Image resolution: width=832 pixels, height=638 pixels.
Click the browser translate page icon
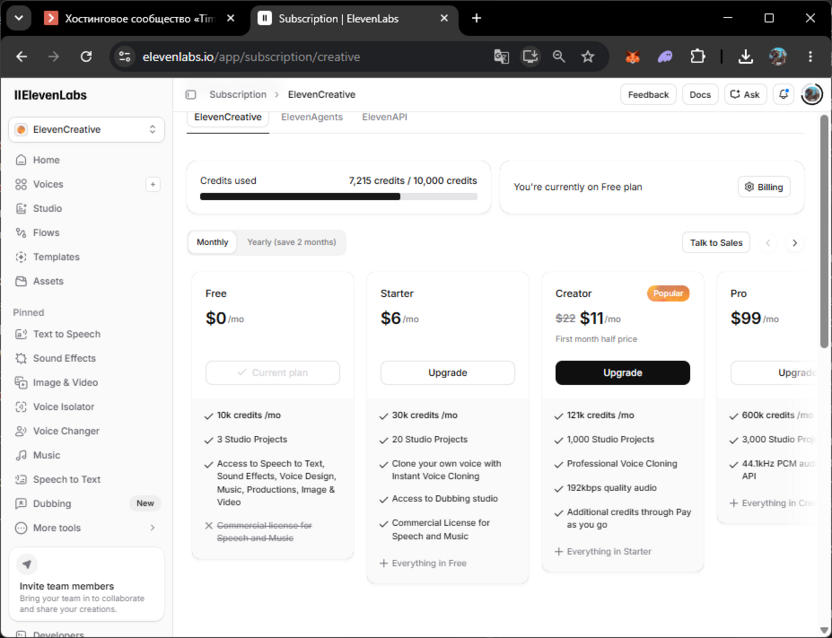coord(501,56)
